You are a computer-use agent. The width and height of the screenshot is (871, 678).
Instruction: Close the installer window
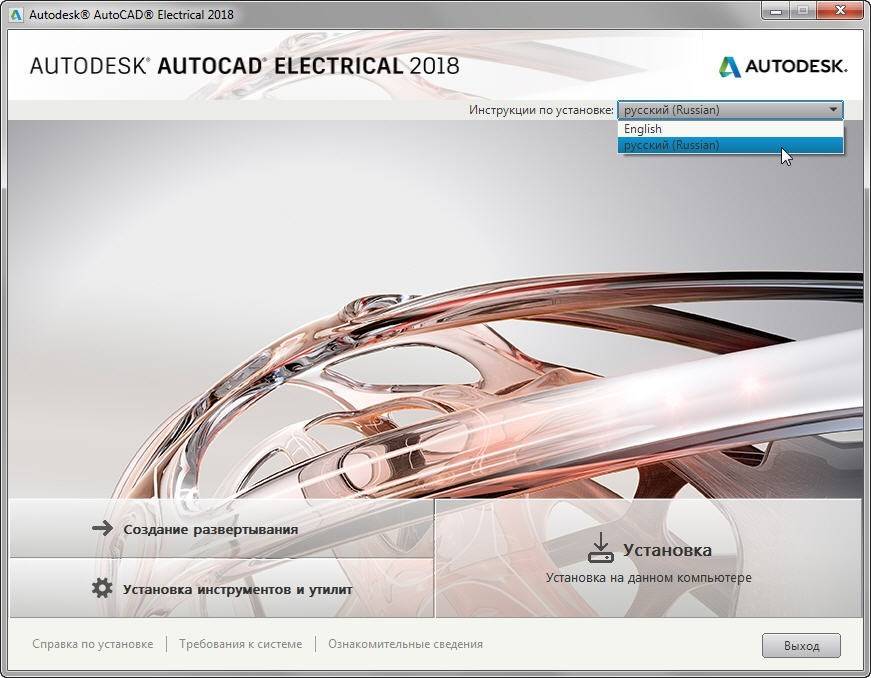841,11
